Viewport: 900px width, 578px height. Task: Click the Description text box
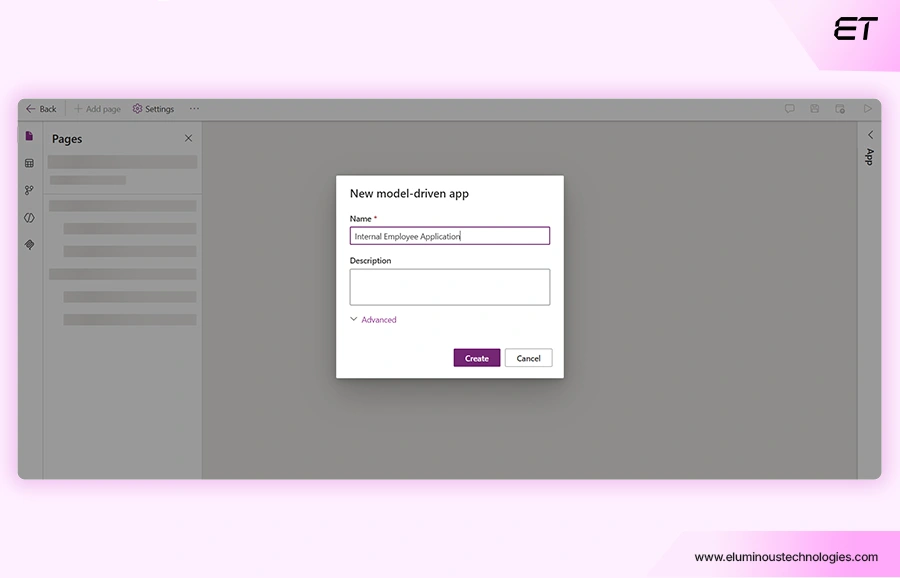tap(449, 287)
